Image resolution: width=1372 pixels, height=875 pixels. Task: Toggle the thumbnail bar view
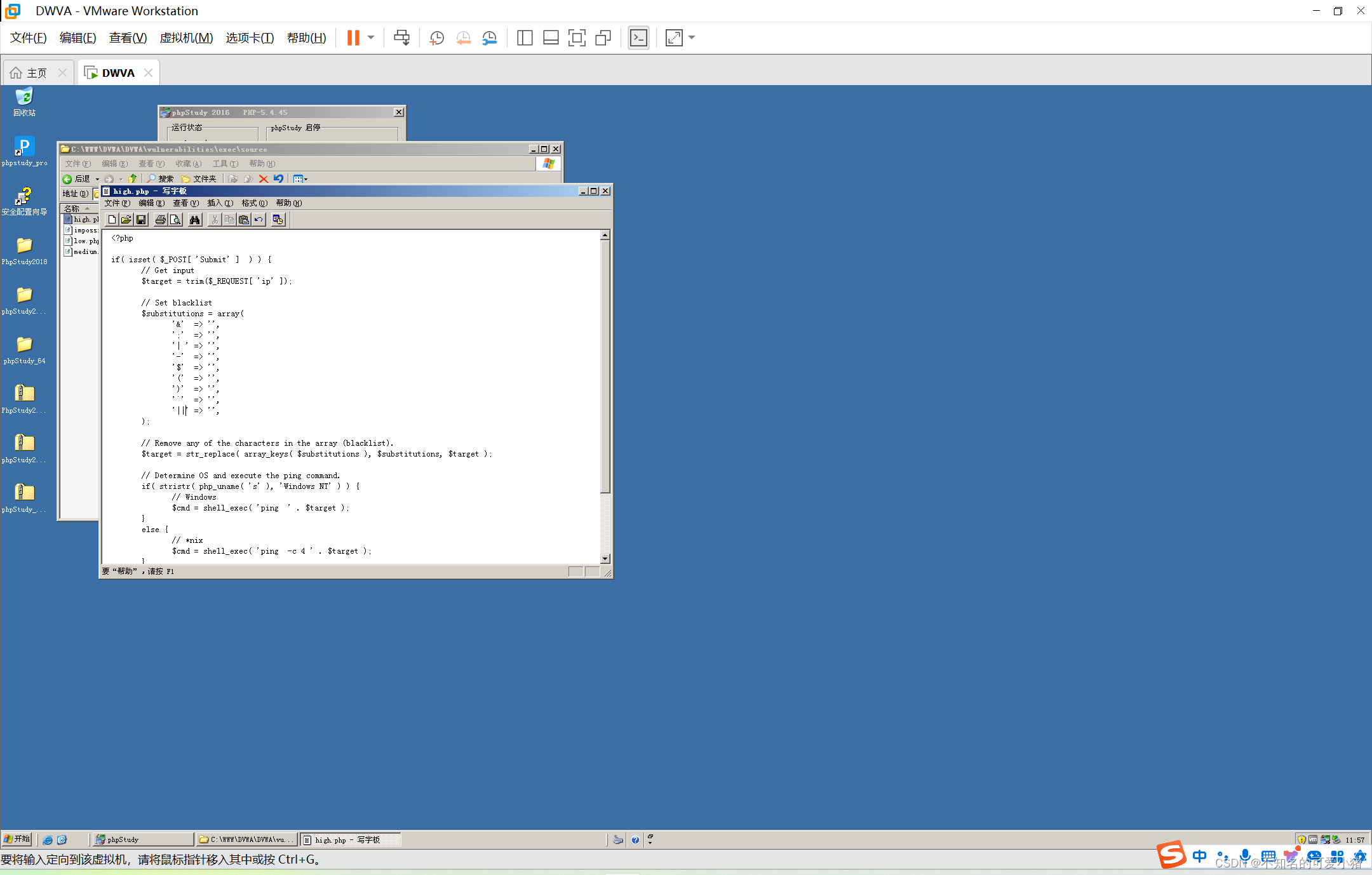(551, 38)
